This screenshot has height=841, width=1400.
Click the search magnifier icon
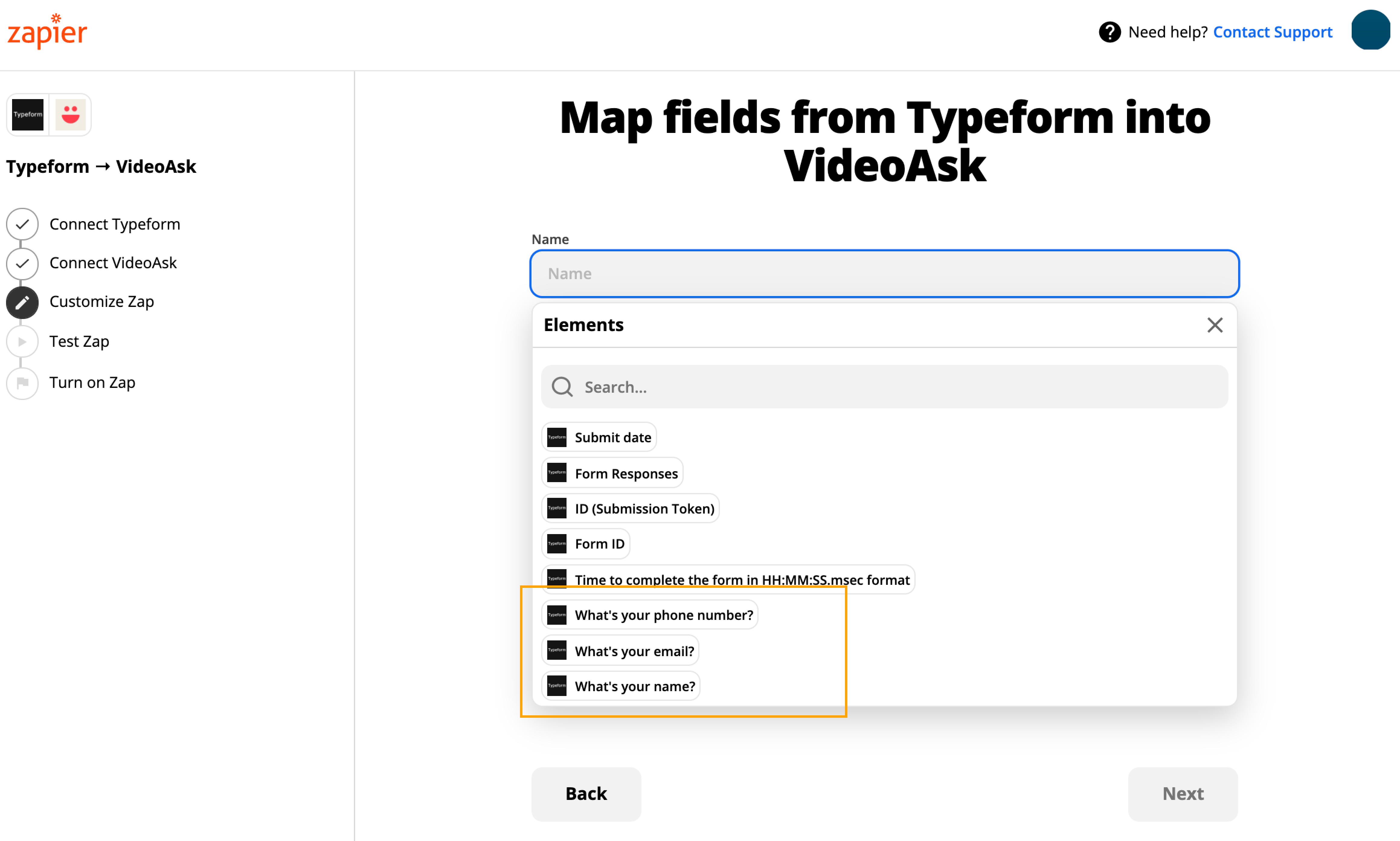[562, 387]
